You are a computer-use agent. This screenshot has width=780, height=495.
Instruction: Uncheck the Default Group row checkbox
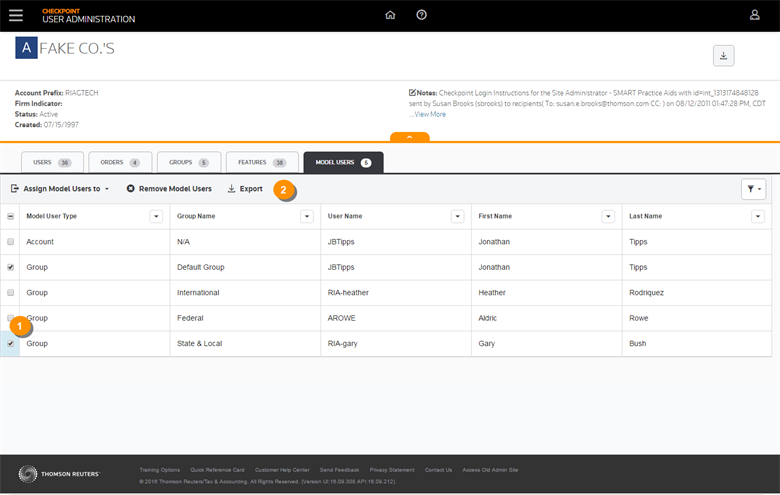coord(11,267)
